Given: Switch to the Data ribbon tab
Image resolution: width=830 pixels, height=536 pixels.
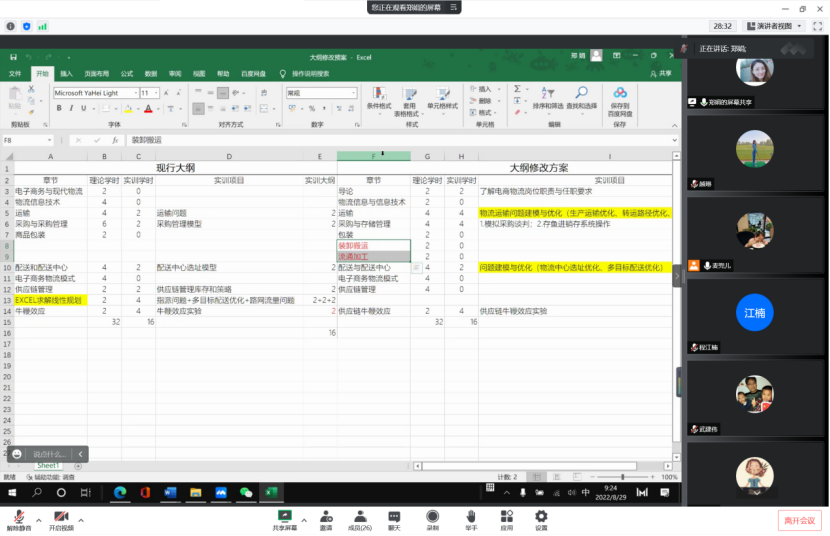Looking at the screenshot, I should [151, 74].
